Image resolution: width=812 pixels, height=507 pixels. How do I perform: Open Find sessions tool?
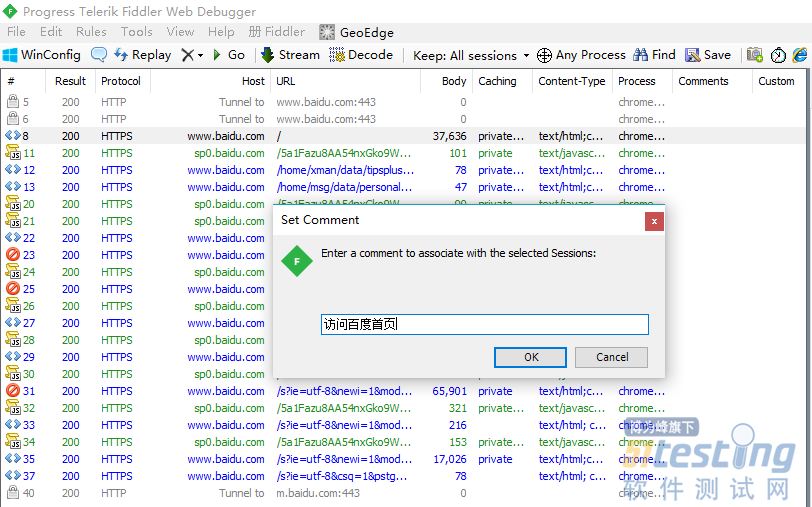click(654, 55)
